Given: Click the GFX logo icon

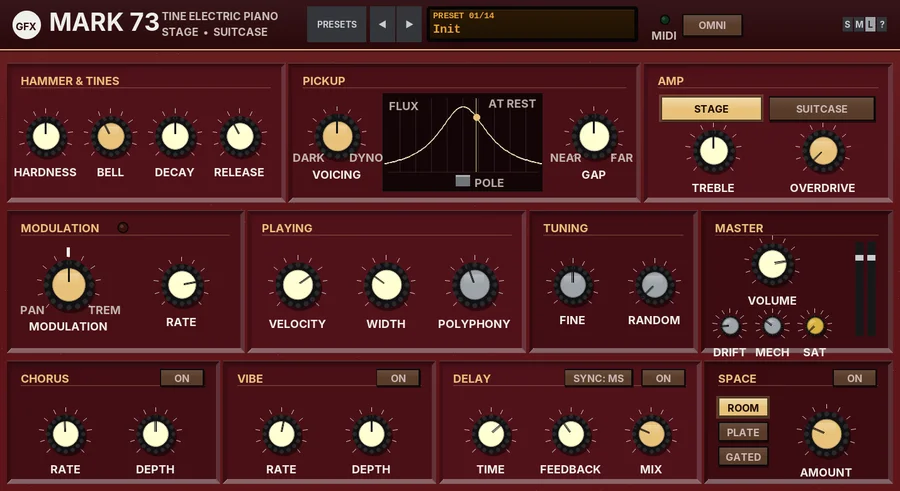Looking at the screenshot, I should (26, 25).
